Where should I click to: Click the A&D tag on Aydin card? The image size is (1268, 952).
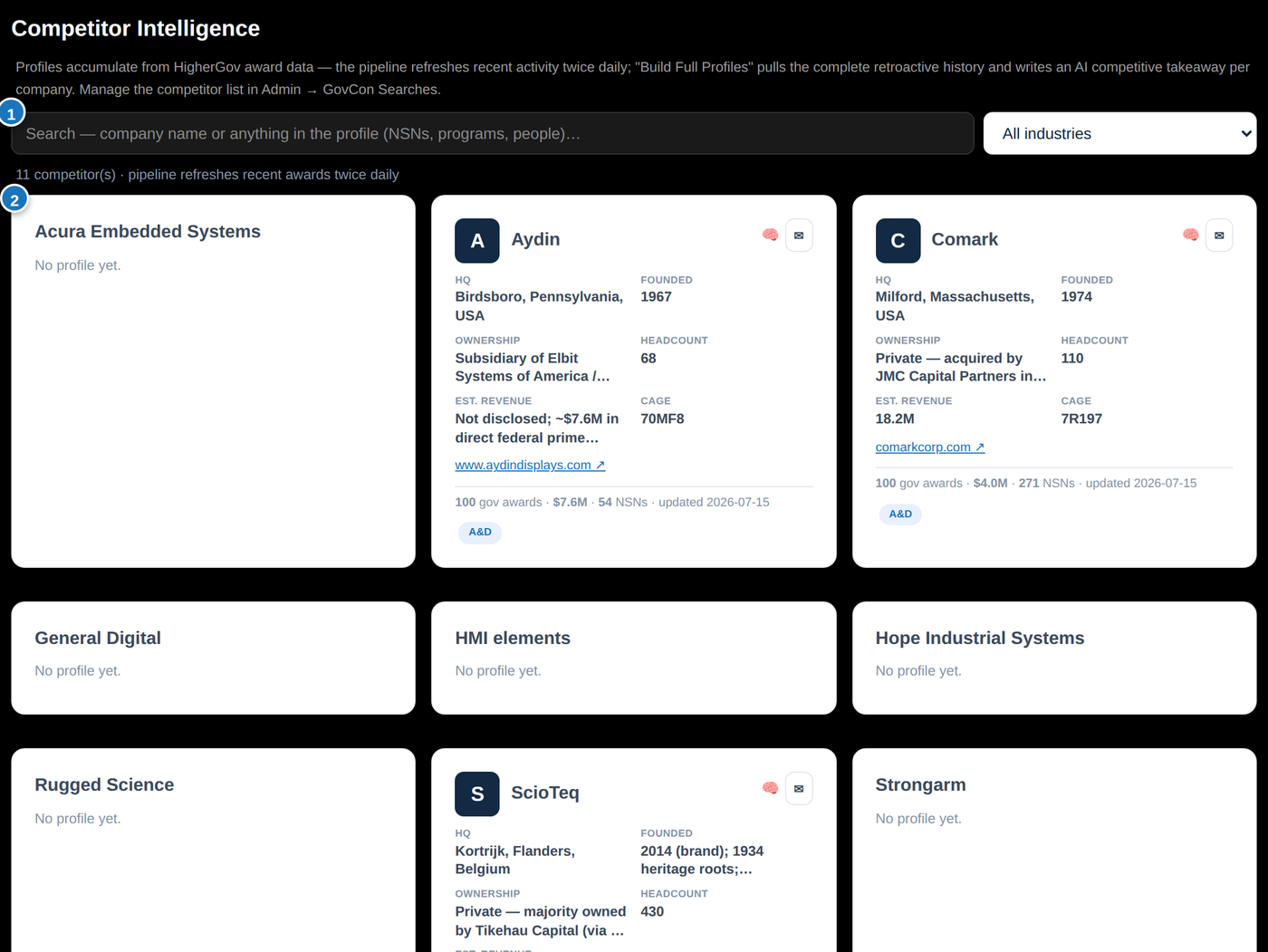tap(480, 532)
